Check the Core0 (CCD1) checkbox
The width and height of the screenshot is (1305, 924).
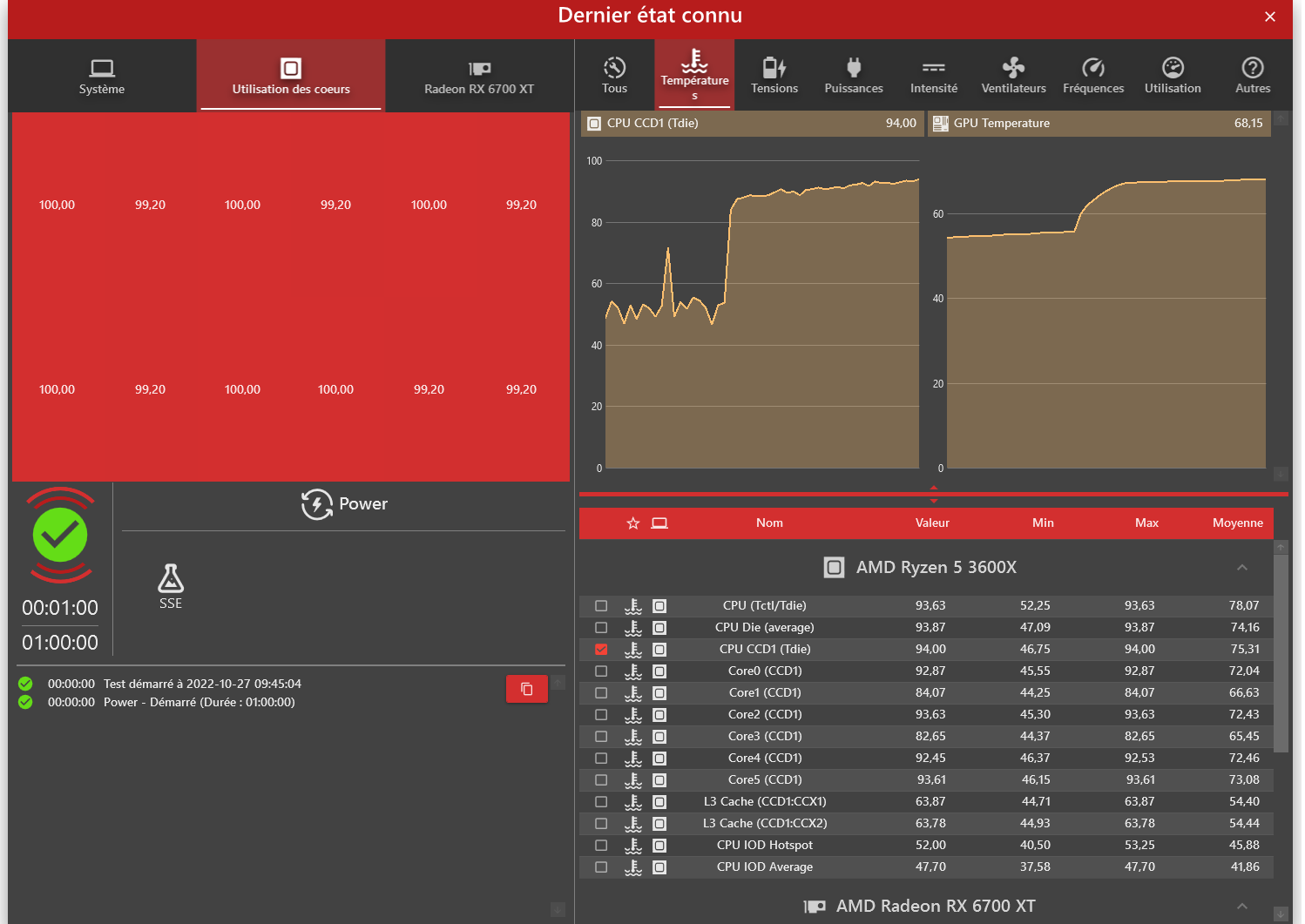(601, 671)
